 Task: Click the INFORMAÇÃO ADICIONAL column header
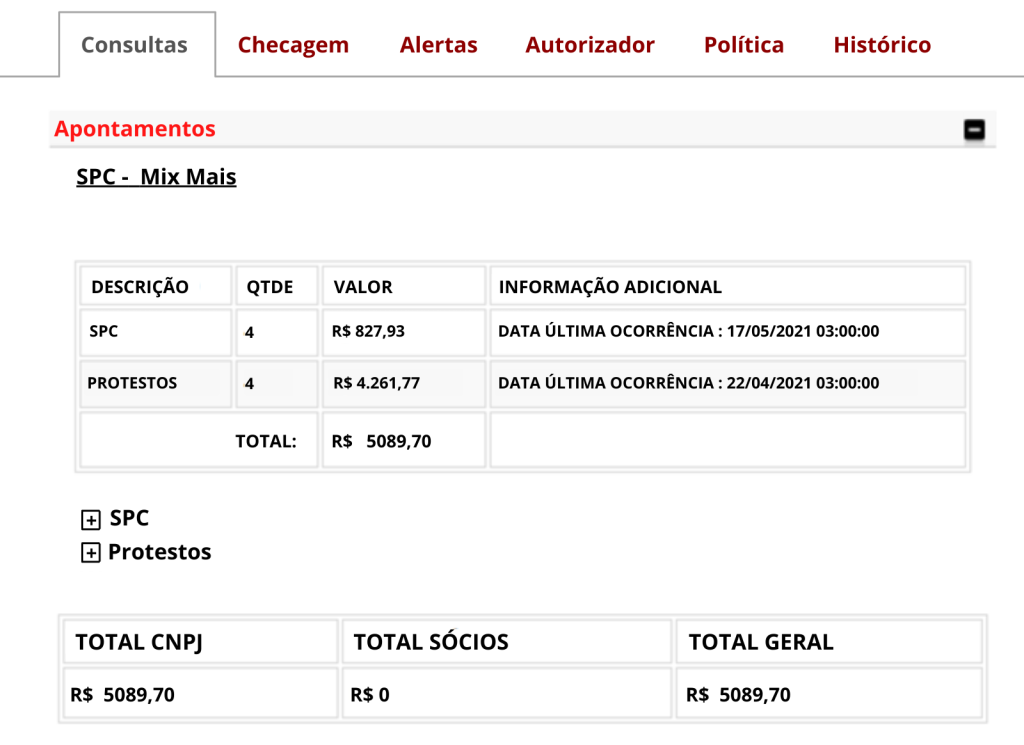click(610, 287)
